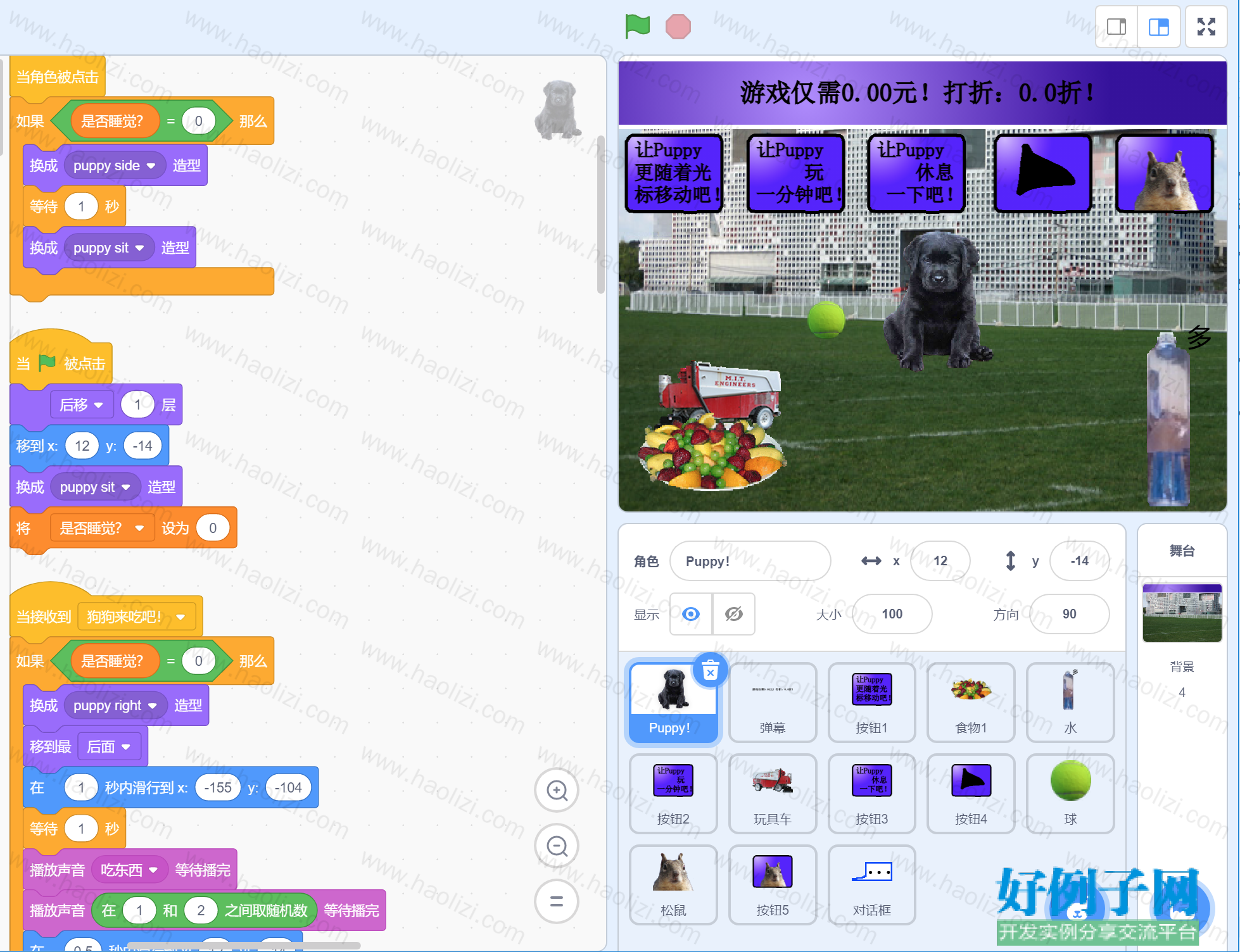This screenshot has height=952, width=1240.
Task: Zoom in the code workspace
Action: click(557, 790)
